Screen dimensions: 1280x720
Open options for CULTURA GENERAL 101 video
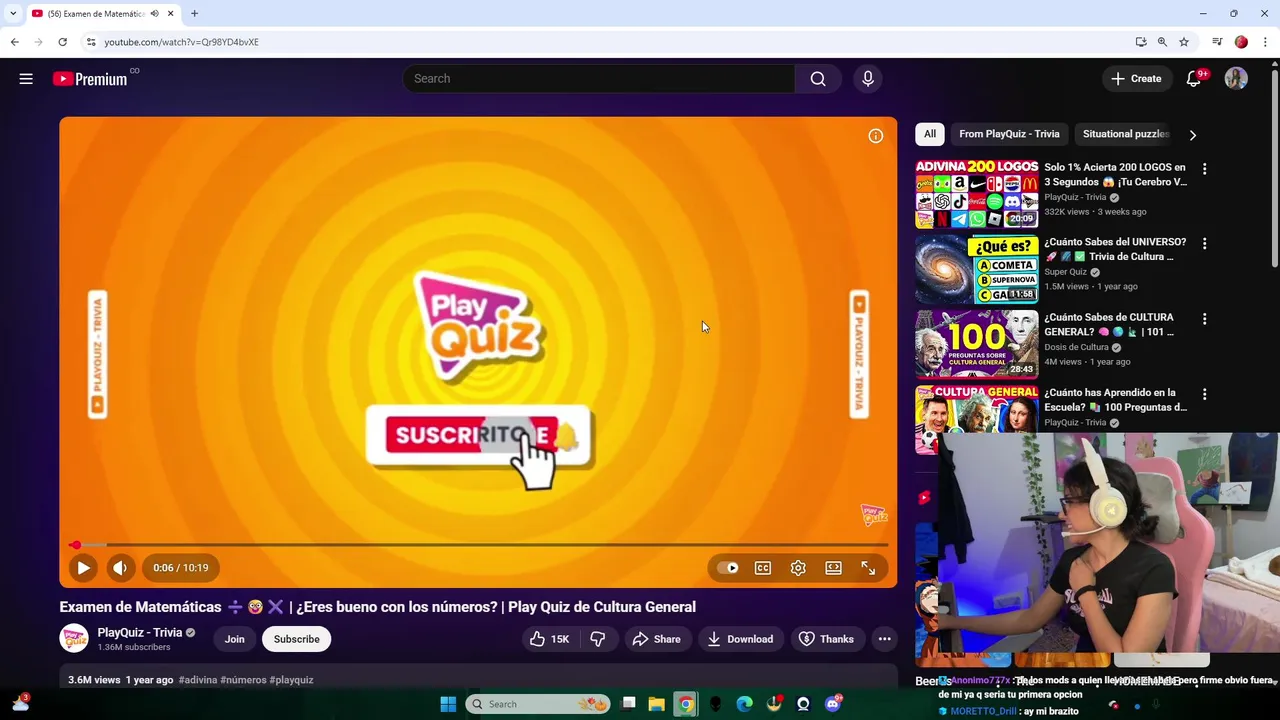click(x=1204, y=319)
